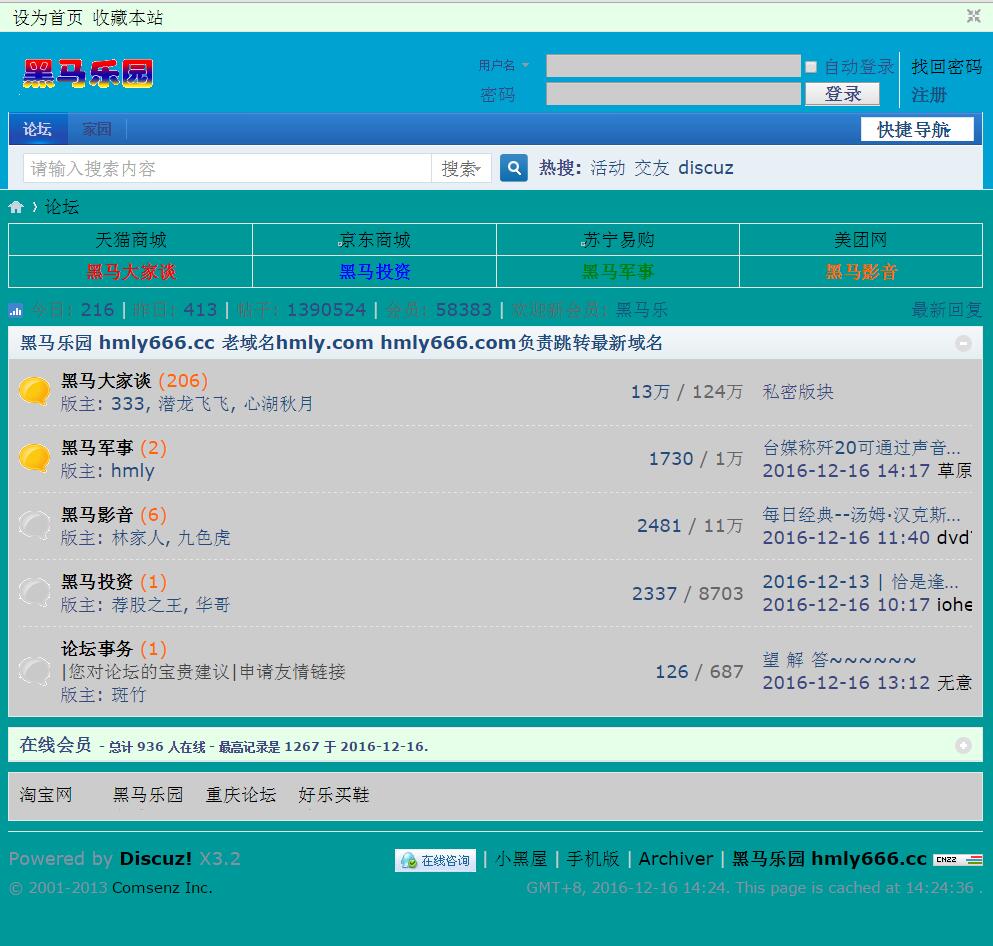Open moderator 潜龙飞飞 profile
The height and width of the screenshot is (946, 993).
193,404
